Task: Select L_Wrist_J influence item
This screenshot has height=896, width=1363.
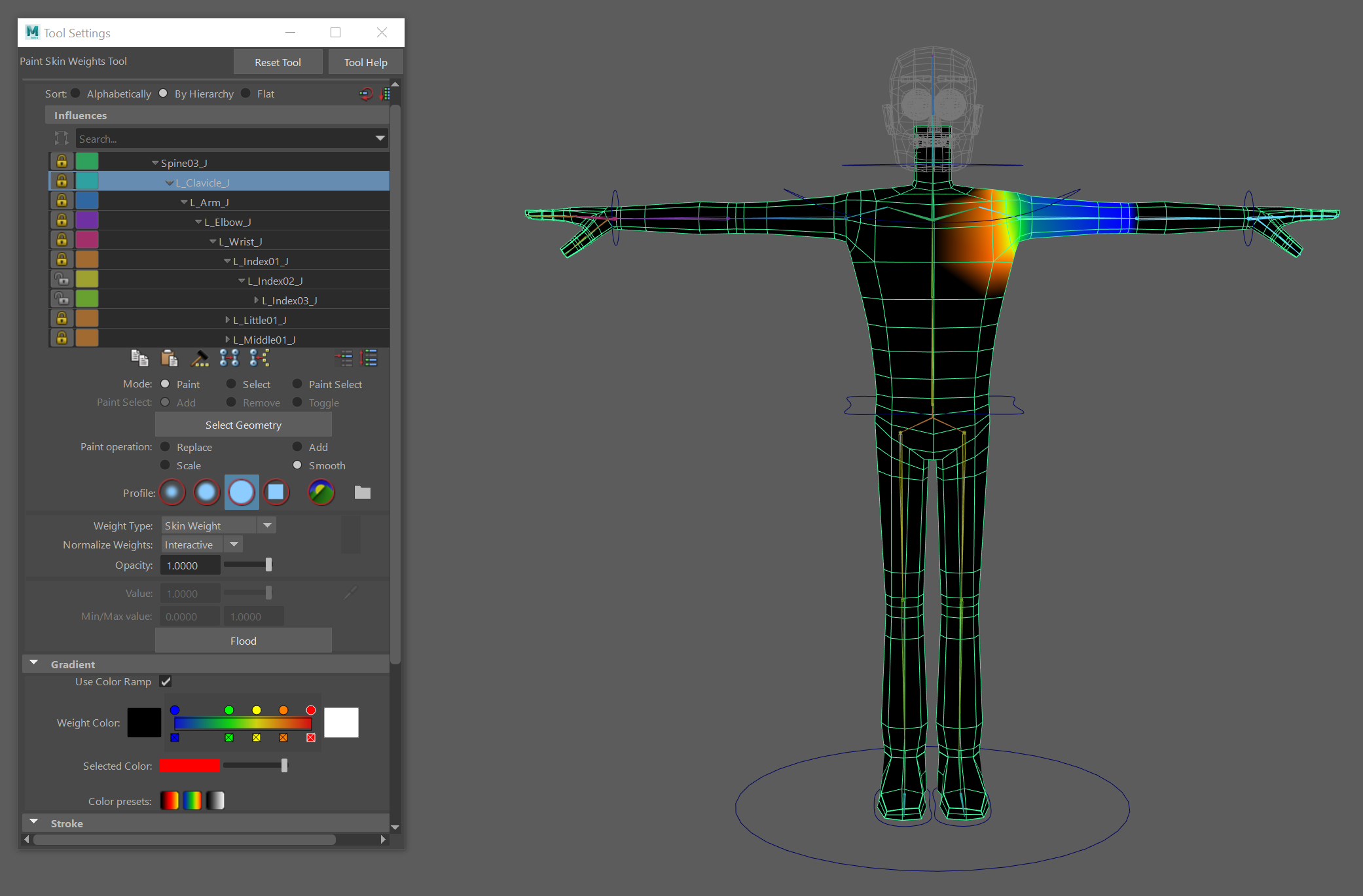Action: pyautogui.click(x=240, y=242)
